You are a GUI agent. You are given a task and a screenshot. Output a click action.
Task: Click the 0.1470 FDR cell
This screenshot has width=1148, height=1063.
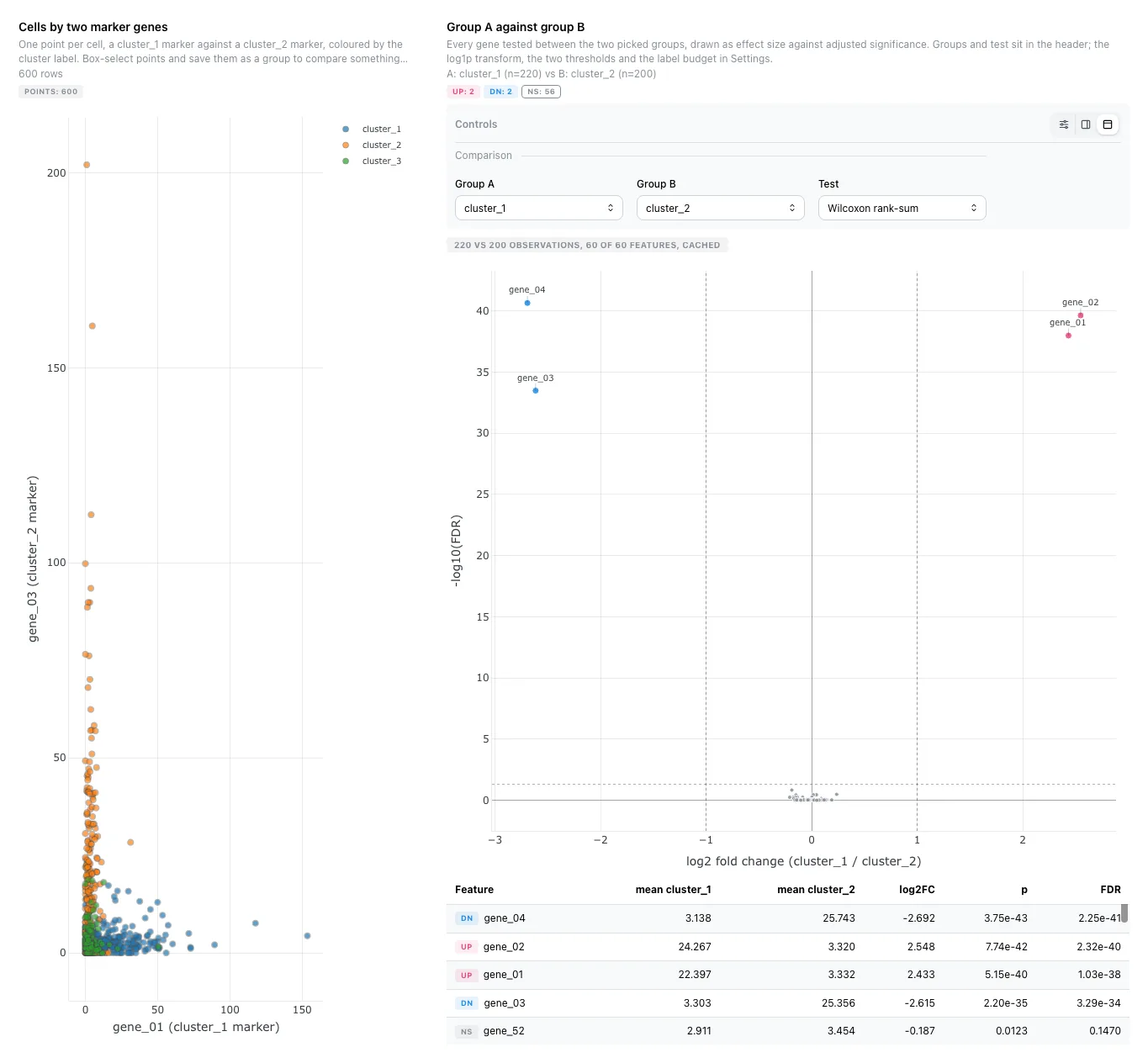(1105, 1031)
